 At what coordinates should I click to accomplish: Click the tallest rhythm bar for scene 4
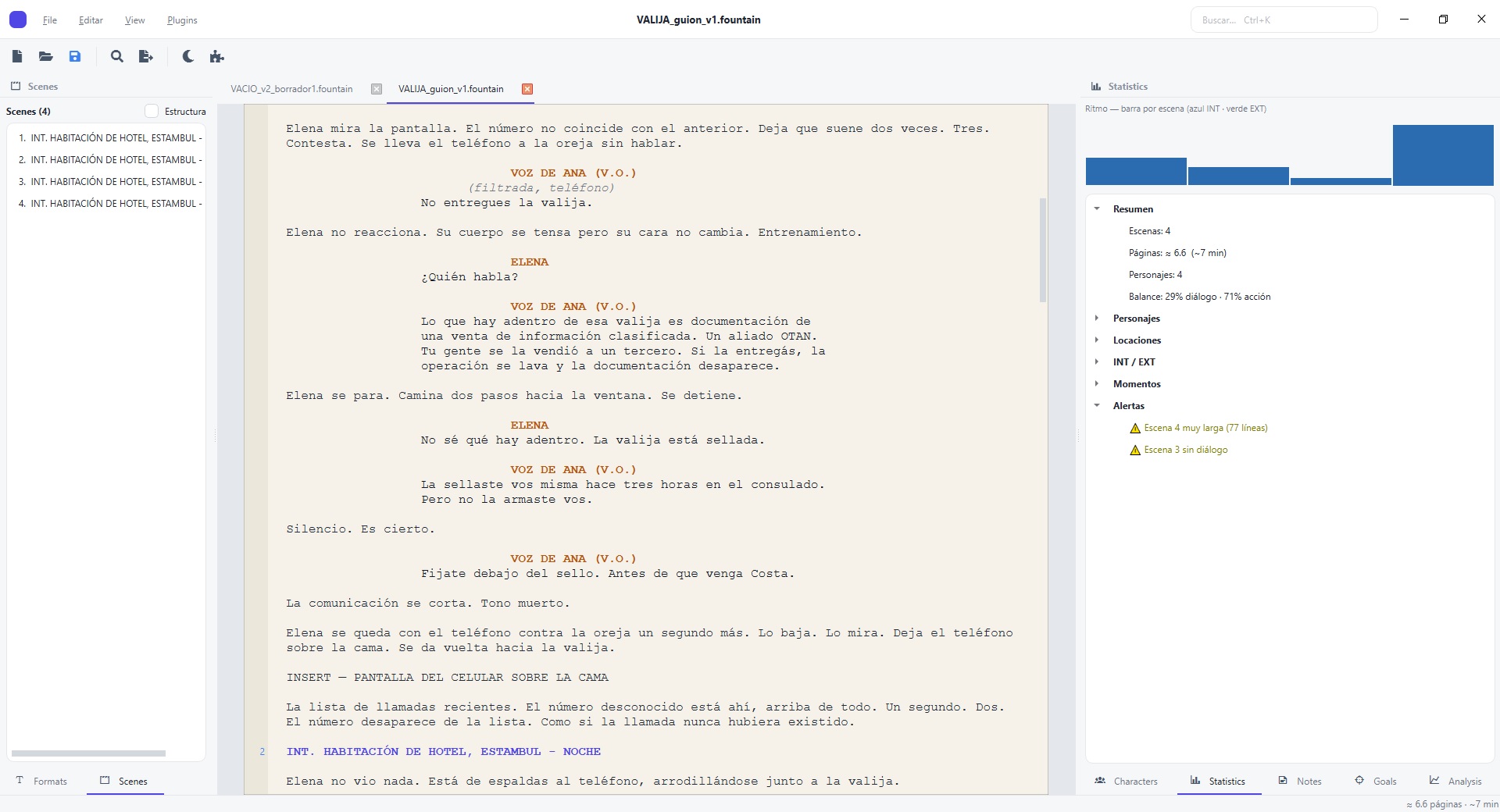point(1443,155)
